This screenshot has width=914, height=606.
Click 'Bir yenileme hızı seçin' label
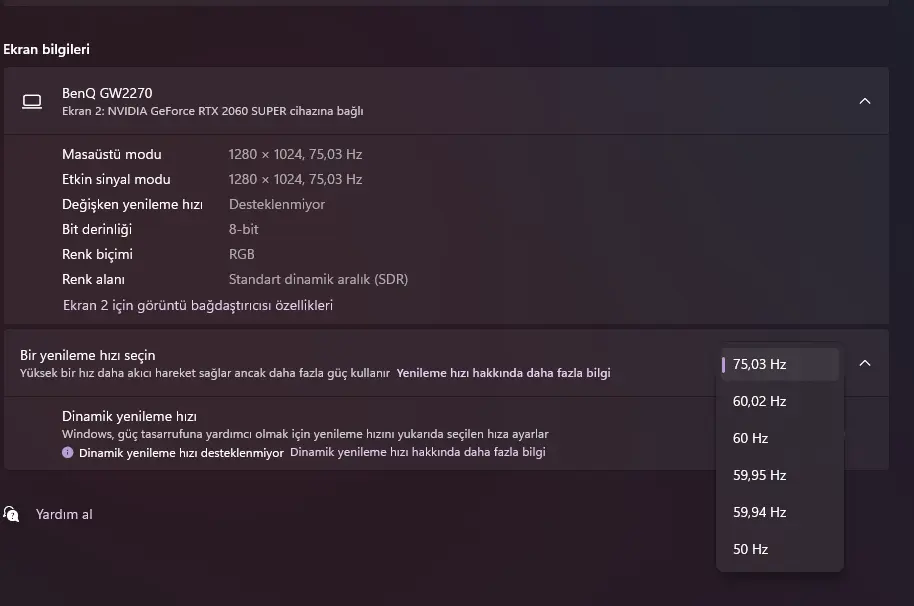coord(87,355)
